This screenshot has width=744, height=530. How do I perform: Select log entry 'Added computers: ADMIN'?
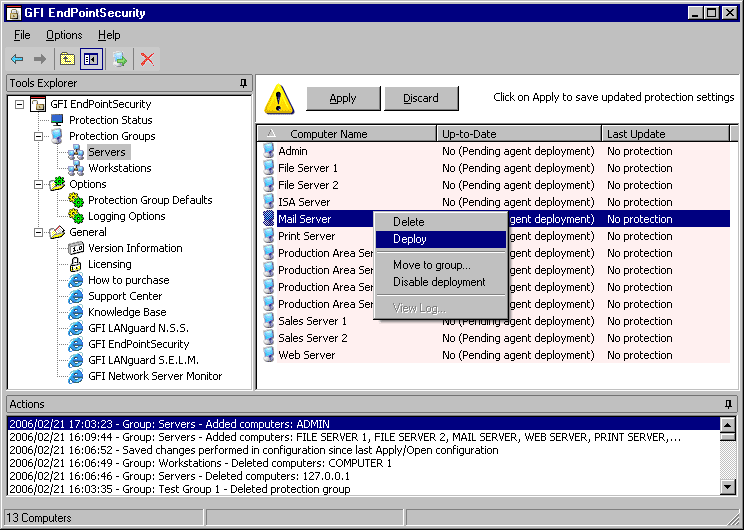[x=364, y=424]
